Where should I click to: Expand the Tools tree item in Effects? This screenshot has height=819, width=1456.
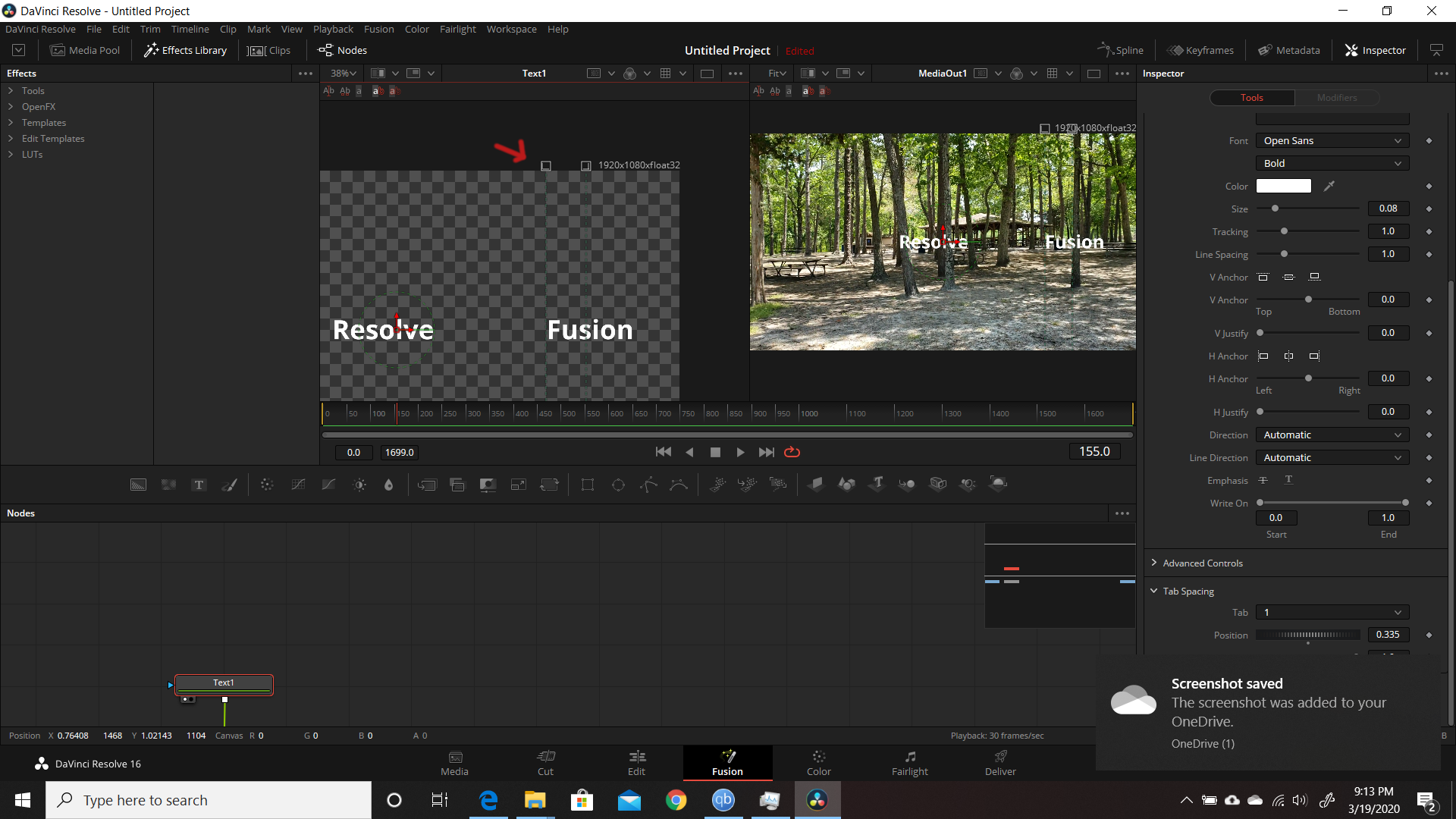(x=11, y=91)
